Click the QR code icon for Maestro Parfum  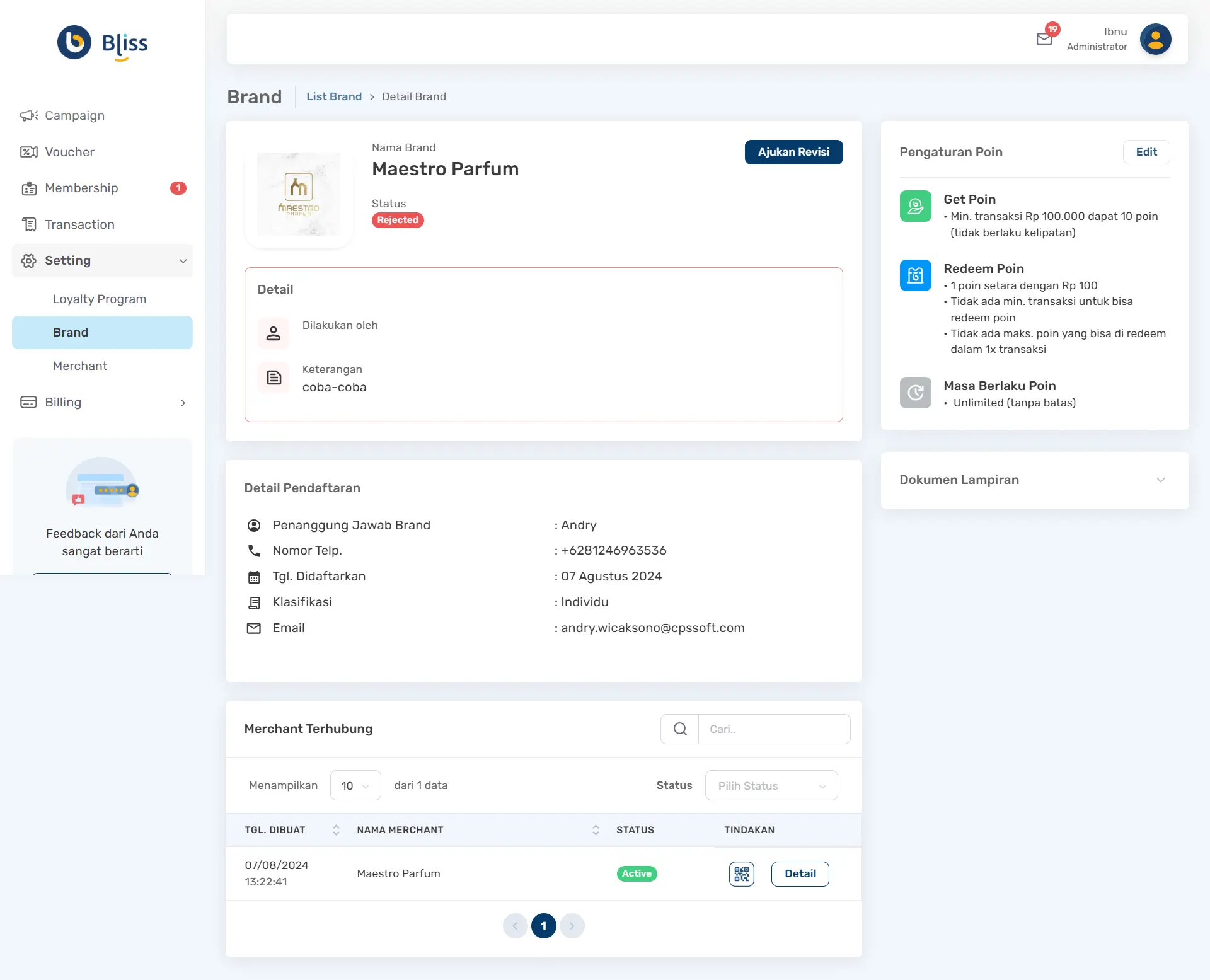pos(742,873)
